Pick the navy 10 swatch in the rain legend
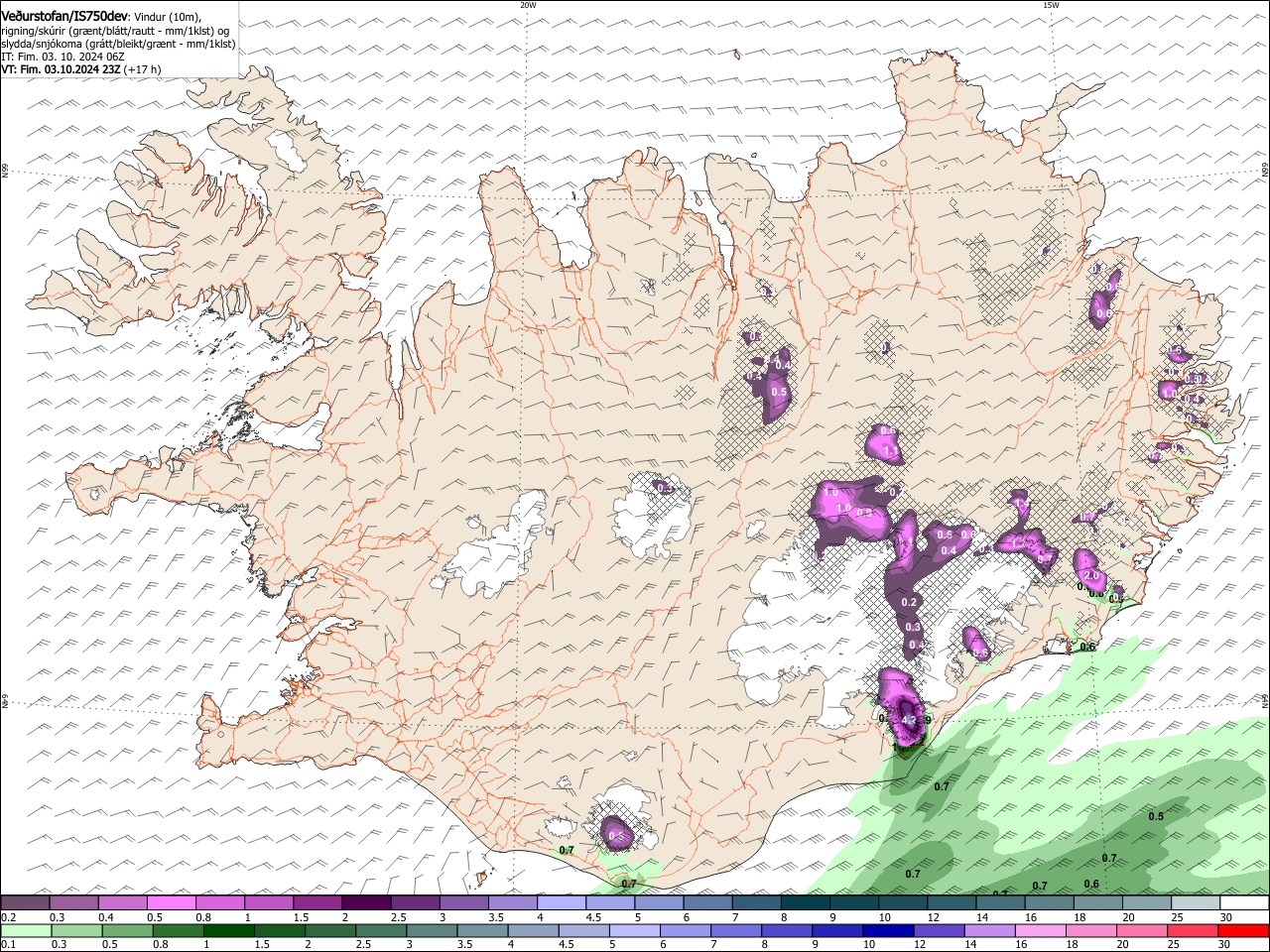 (888, 930)
